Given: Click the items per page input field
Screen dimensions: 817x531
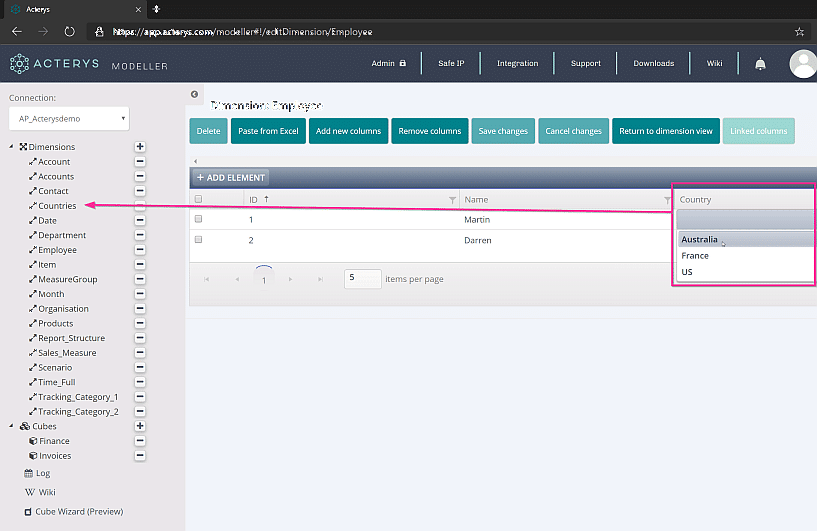Looking at the screenshot, I should point(363,279).
